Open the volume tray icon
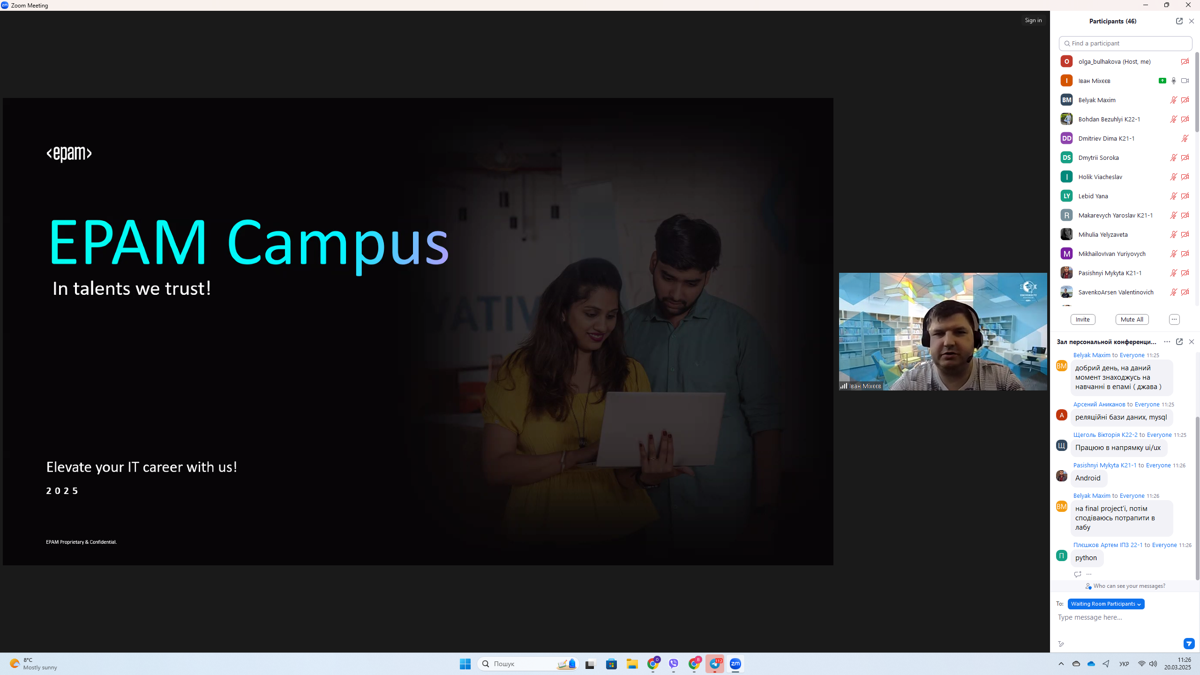The width and height of the screenshot is (1200, 675). 1153,664
